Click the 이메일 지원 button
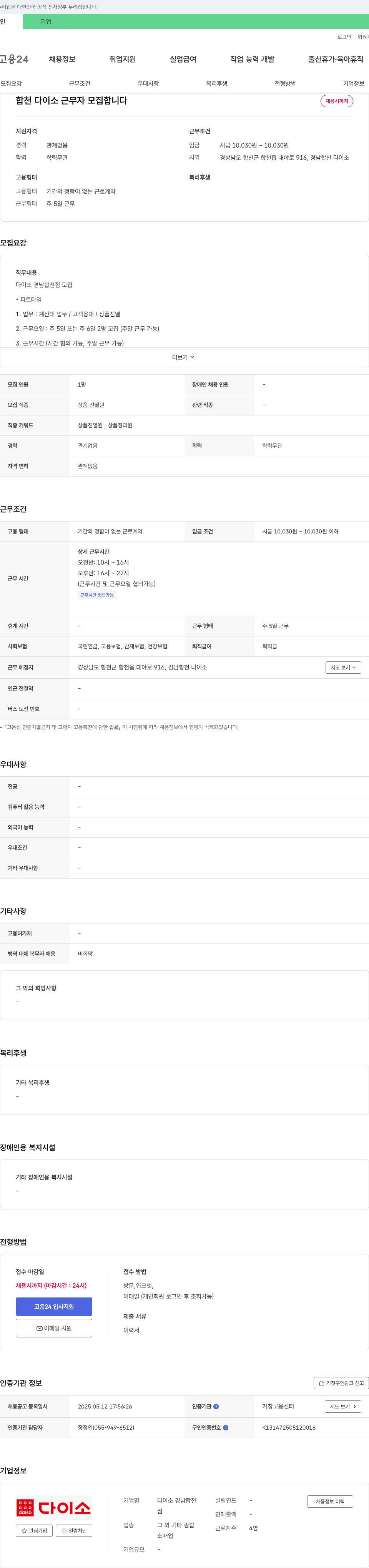The height and width of the screenshot is (1568, 369). 54,1328
